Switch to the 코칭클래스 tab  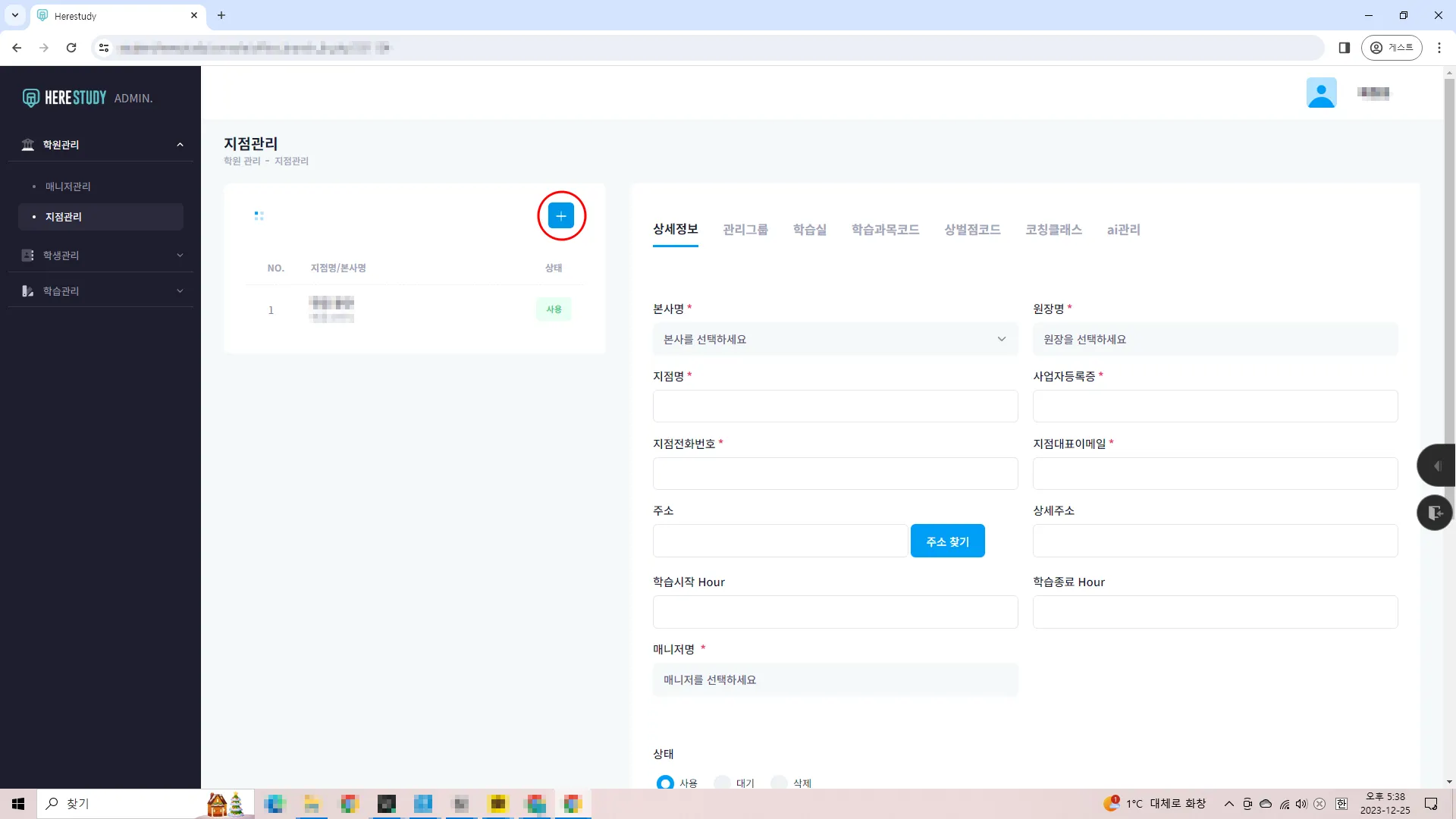click(1053, 230)
